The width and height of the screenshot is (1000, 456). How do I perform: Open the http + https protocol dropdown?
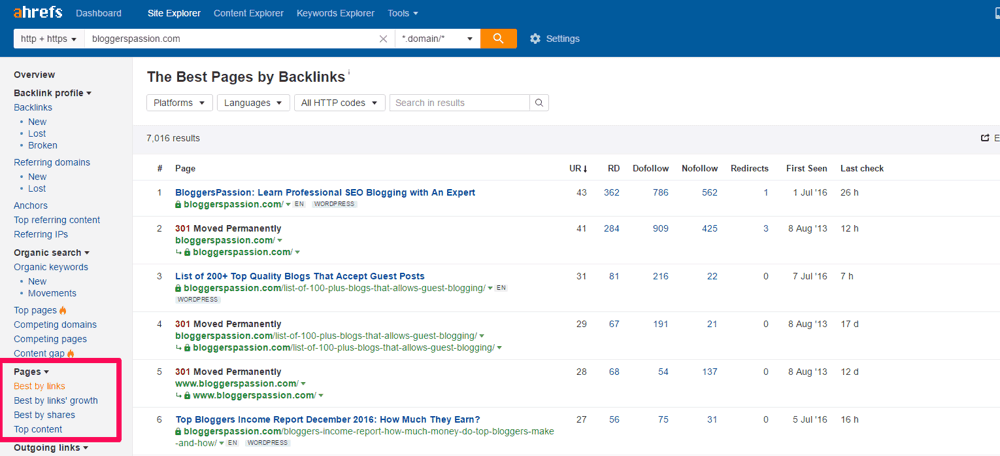point(48,39)
